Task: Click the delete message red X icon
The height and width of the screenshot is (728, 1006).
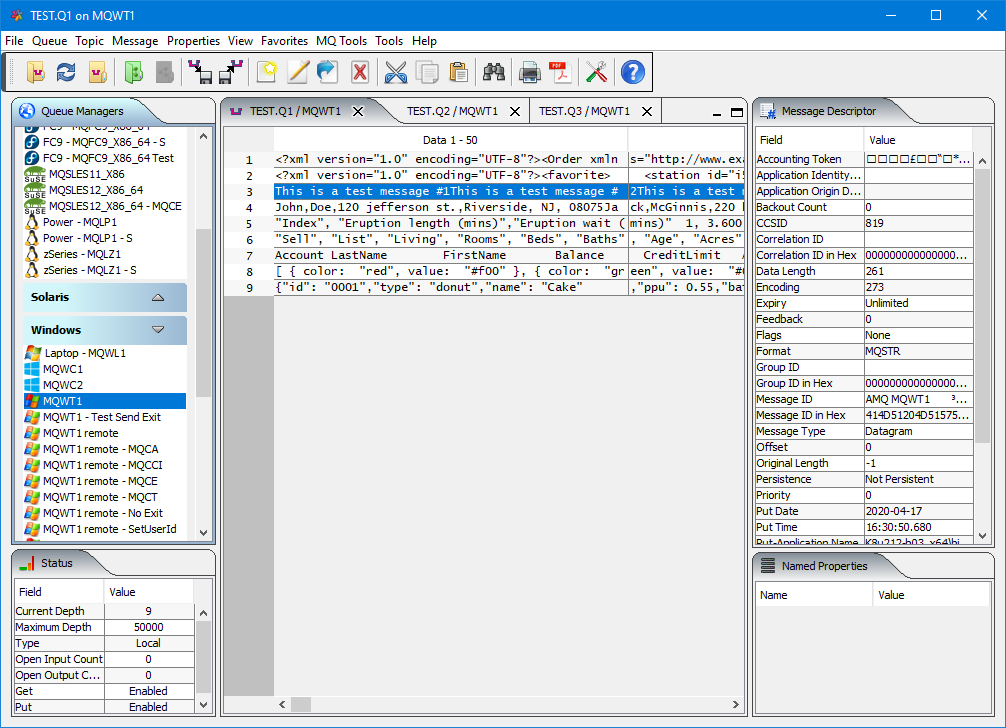Action: pos(360,72)
